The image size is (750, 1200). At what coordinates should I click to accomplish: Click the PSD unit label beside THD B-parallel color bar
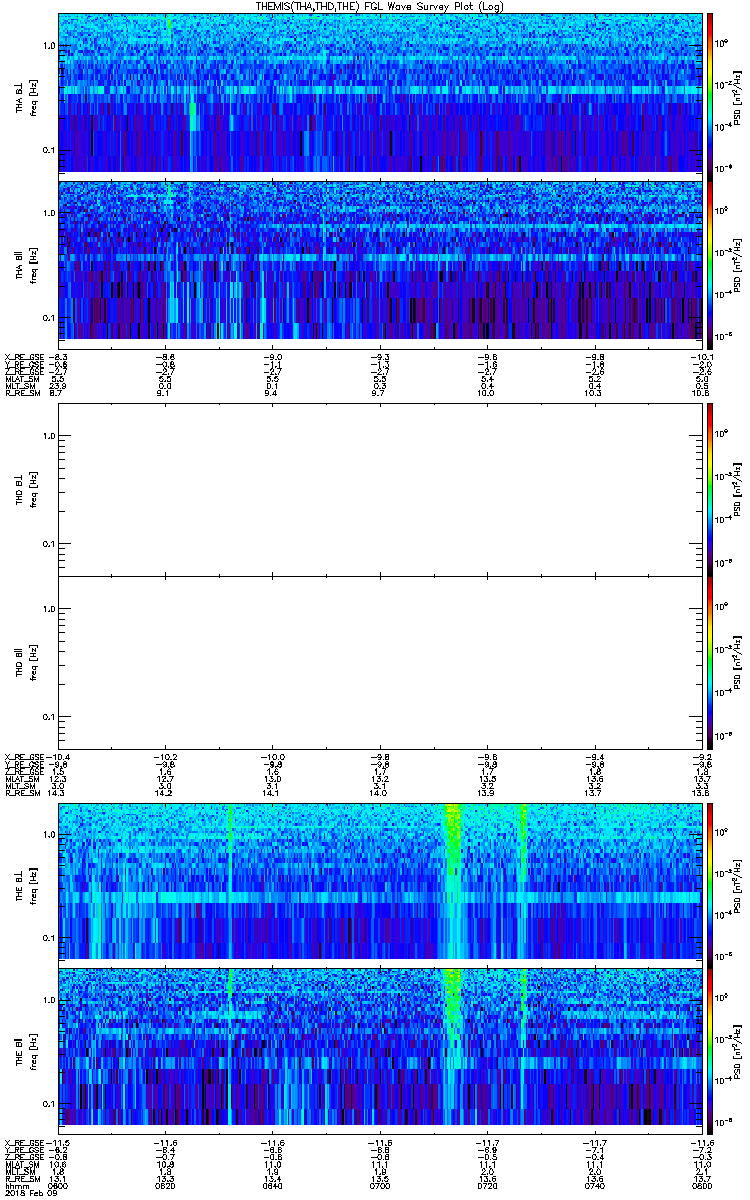[736, 663]
